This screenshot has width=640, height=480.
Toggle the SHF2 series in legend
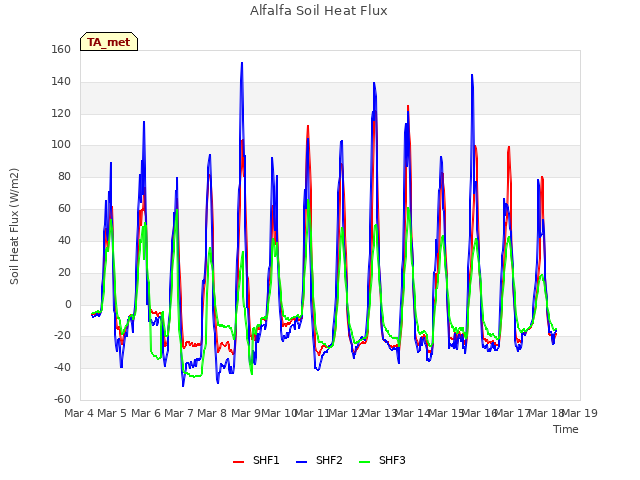coord(319,460)
